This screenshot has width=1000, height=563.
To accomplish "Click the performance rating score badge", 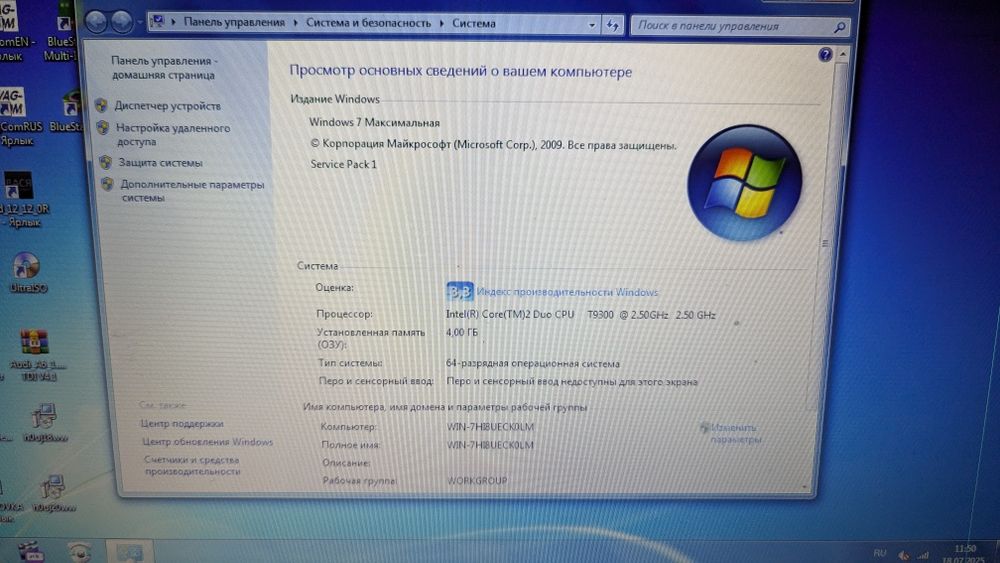I will coord(459,291).
